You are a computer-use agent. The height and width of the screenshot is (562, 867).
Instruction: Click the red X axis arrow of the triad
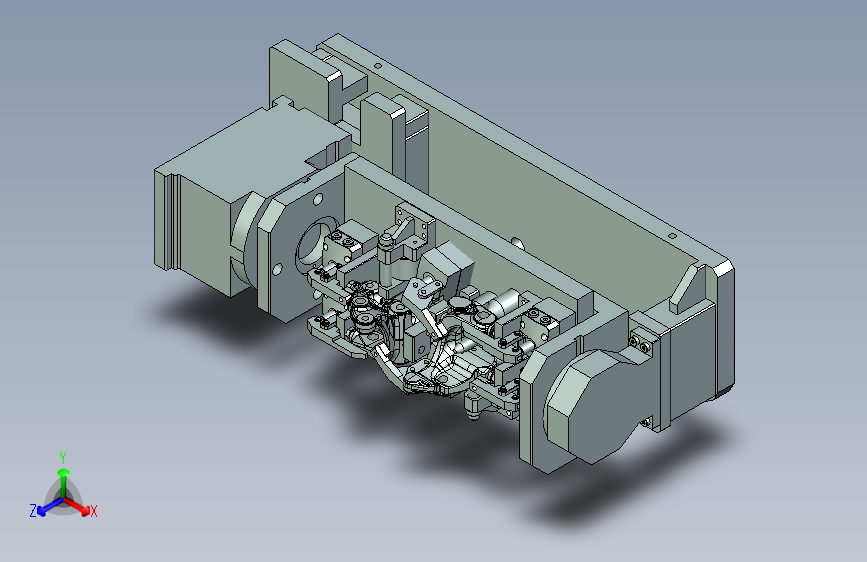78,506
